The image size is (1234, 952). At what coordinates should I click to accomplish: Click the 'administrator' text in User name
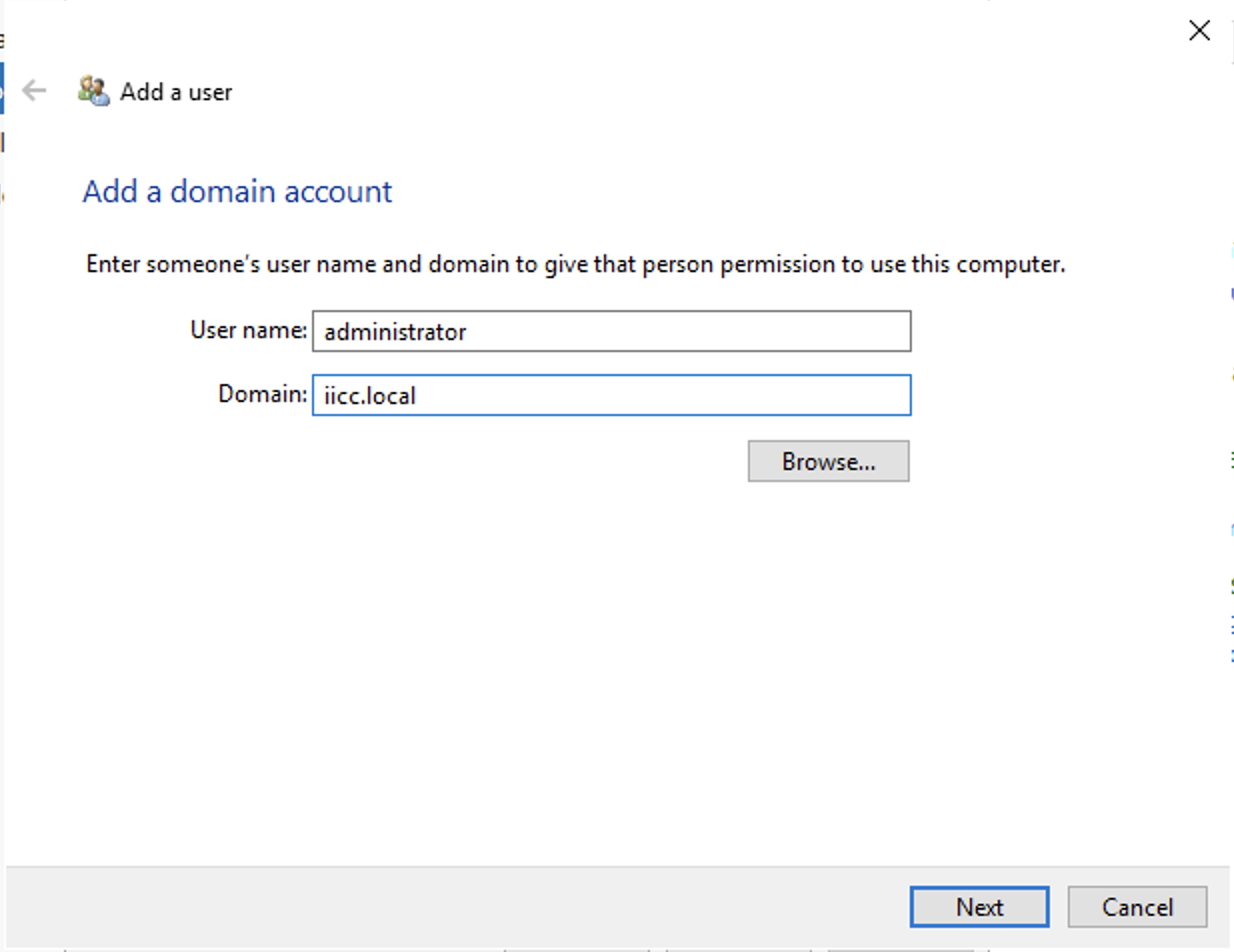pyautogui.click(x=395, y=332)
